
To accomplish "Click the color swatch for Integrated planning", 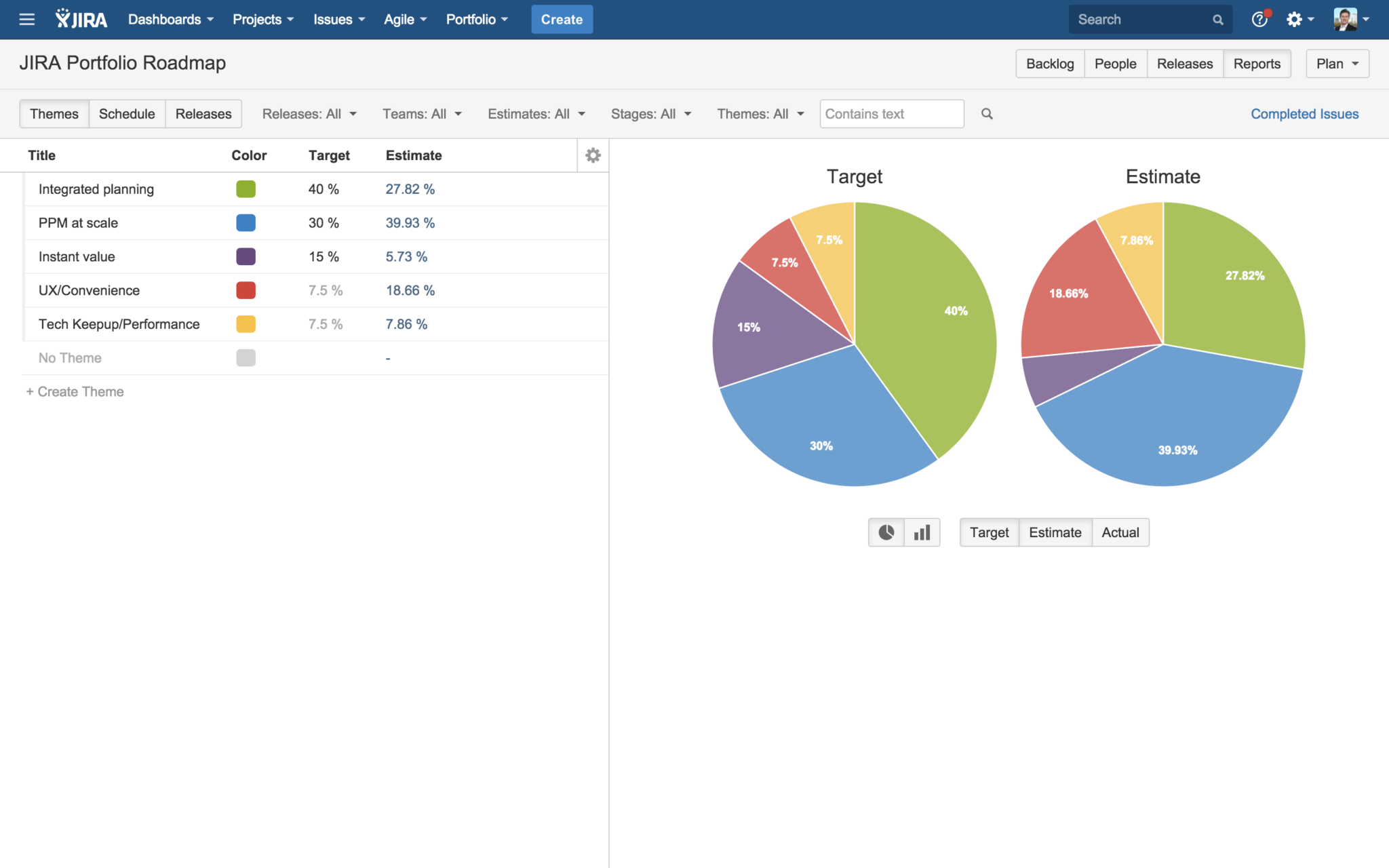I will point(246,189).
